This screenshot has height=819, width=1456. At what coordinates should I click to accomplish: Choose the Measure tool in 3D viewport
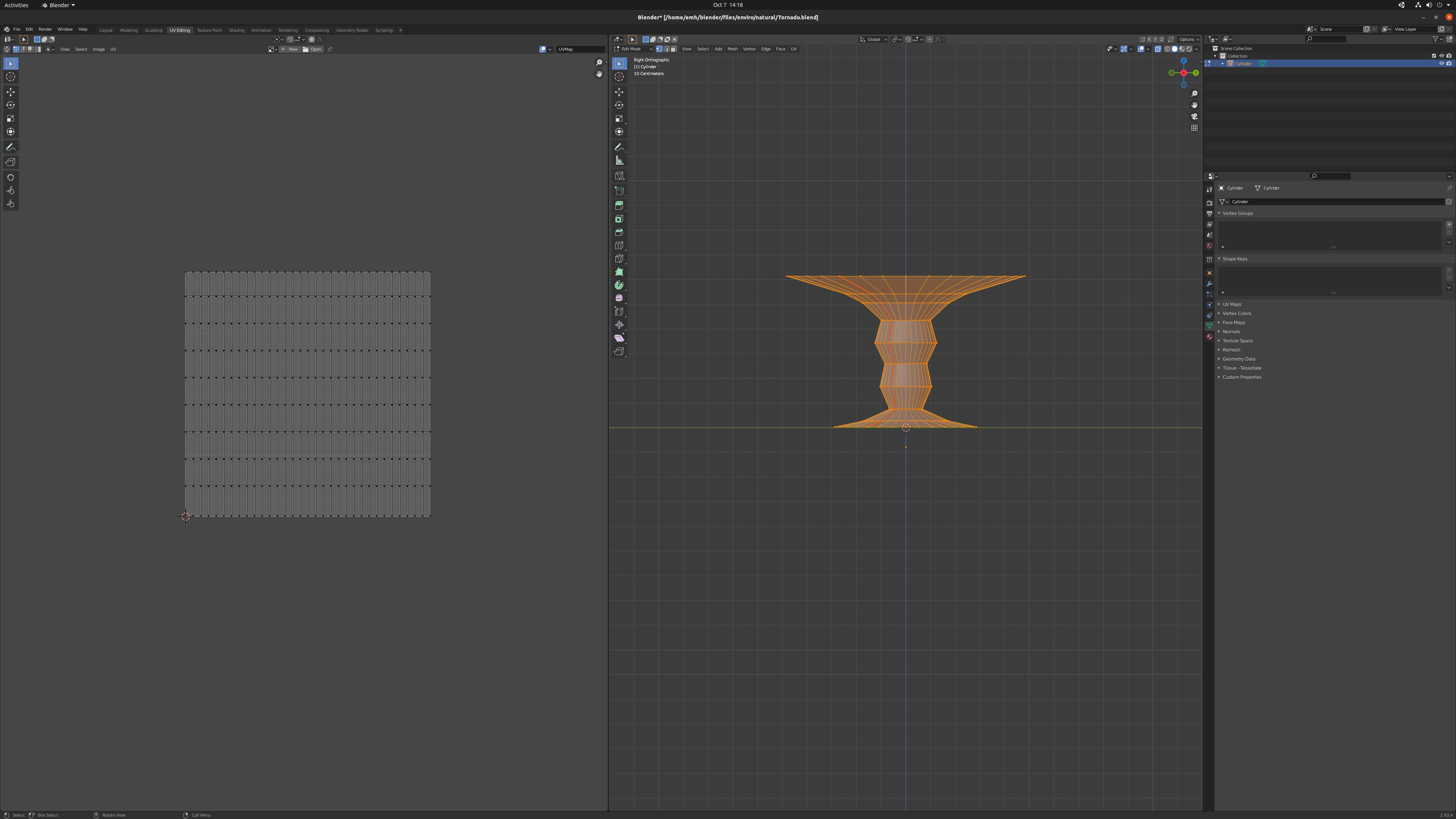[619, 160]
